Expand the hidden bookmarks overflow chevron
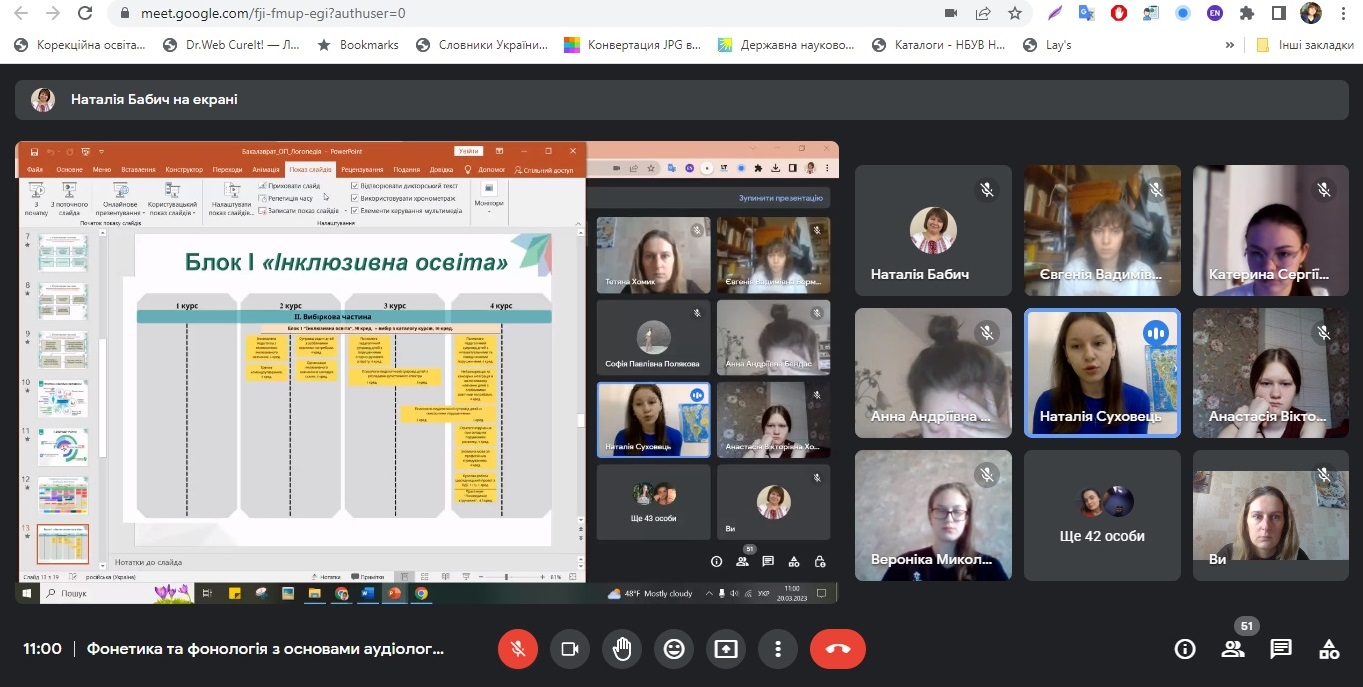Screen dimensions: 1363x687 [1230, 45]
